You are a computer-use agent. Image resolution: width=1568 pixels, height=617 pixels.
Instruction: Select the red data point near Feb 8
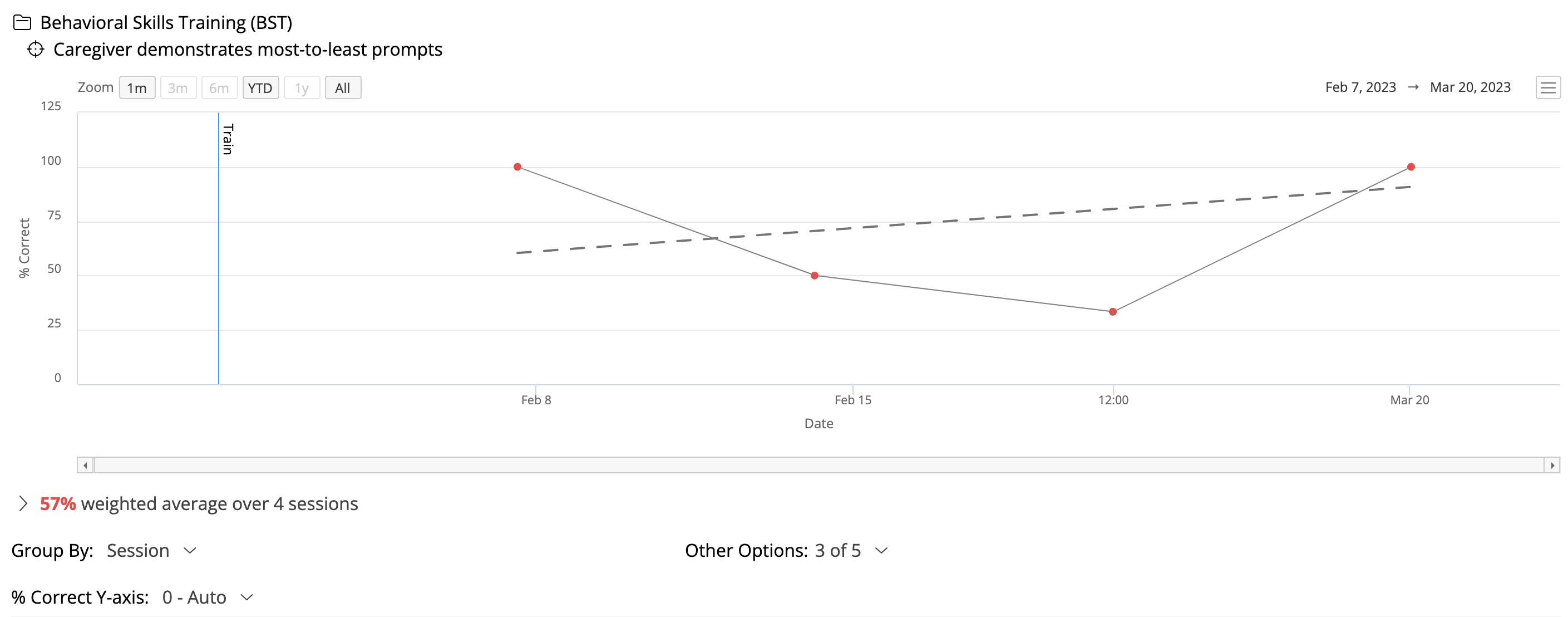[x=517, y=167]
